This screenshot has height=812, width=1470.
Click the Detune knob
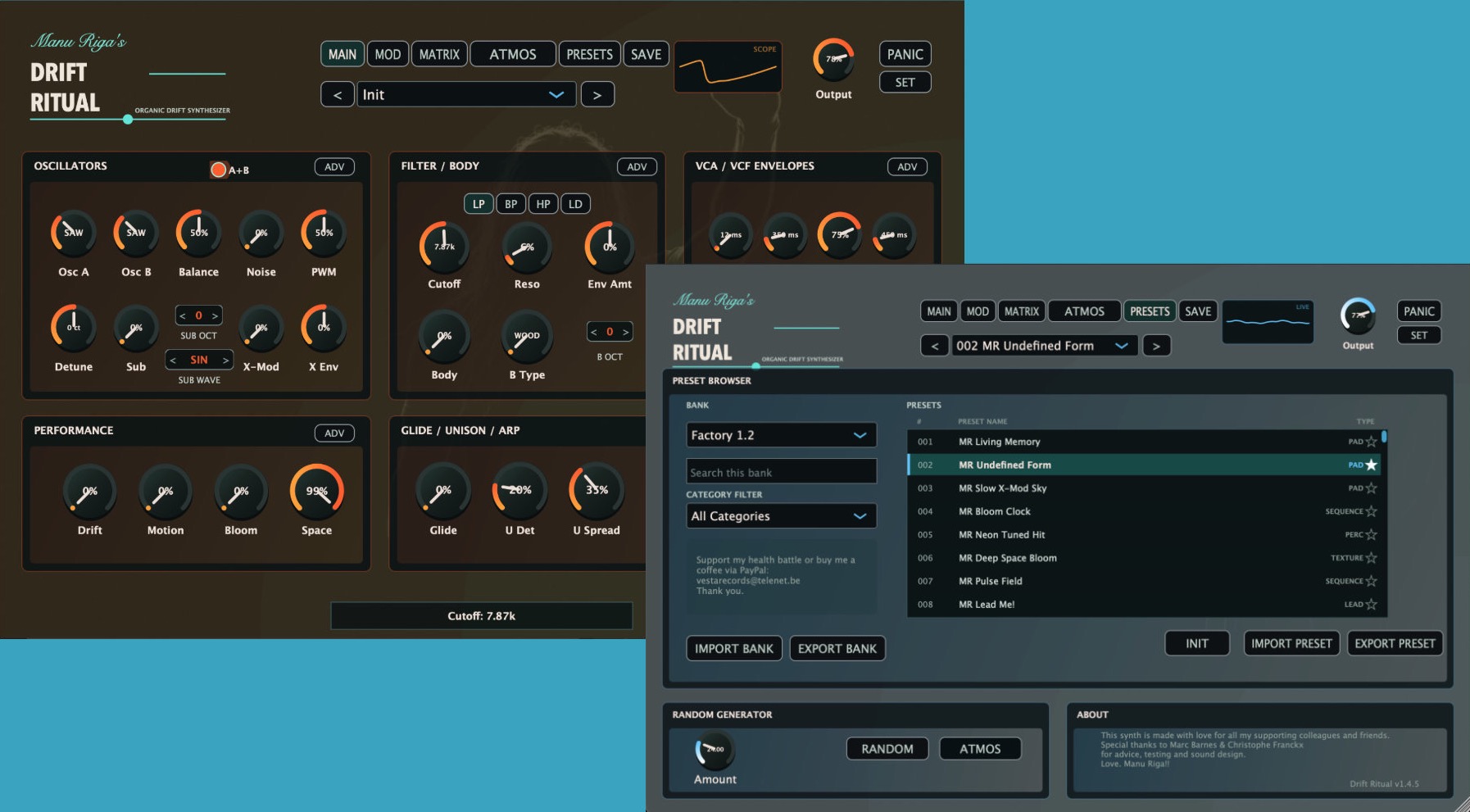(x=74, y=328)
